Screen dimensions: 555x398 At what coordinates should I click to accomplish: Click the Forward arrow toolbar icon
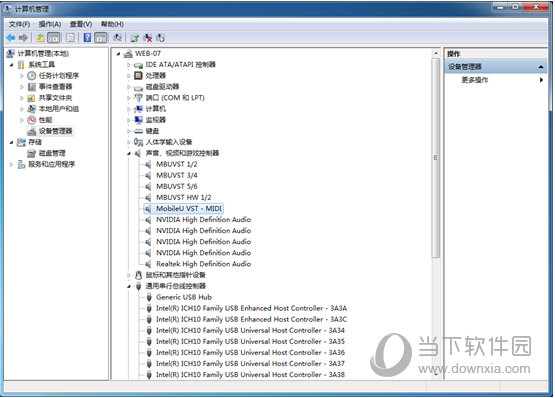point(23,38)
